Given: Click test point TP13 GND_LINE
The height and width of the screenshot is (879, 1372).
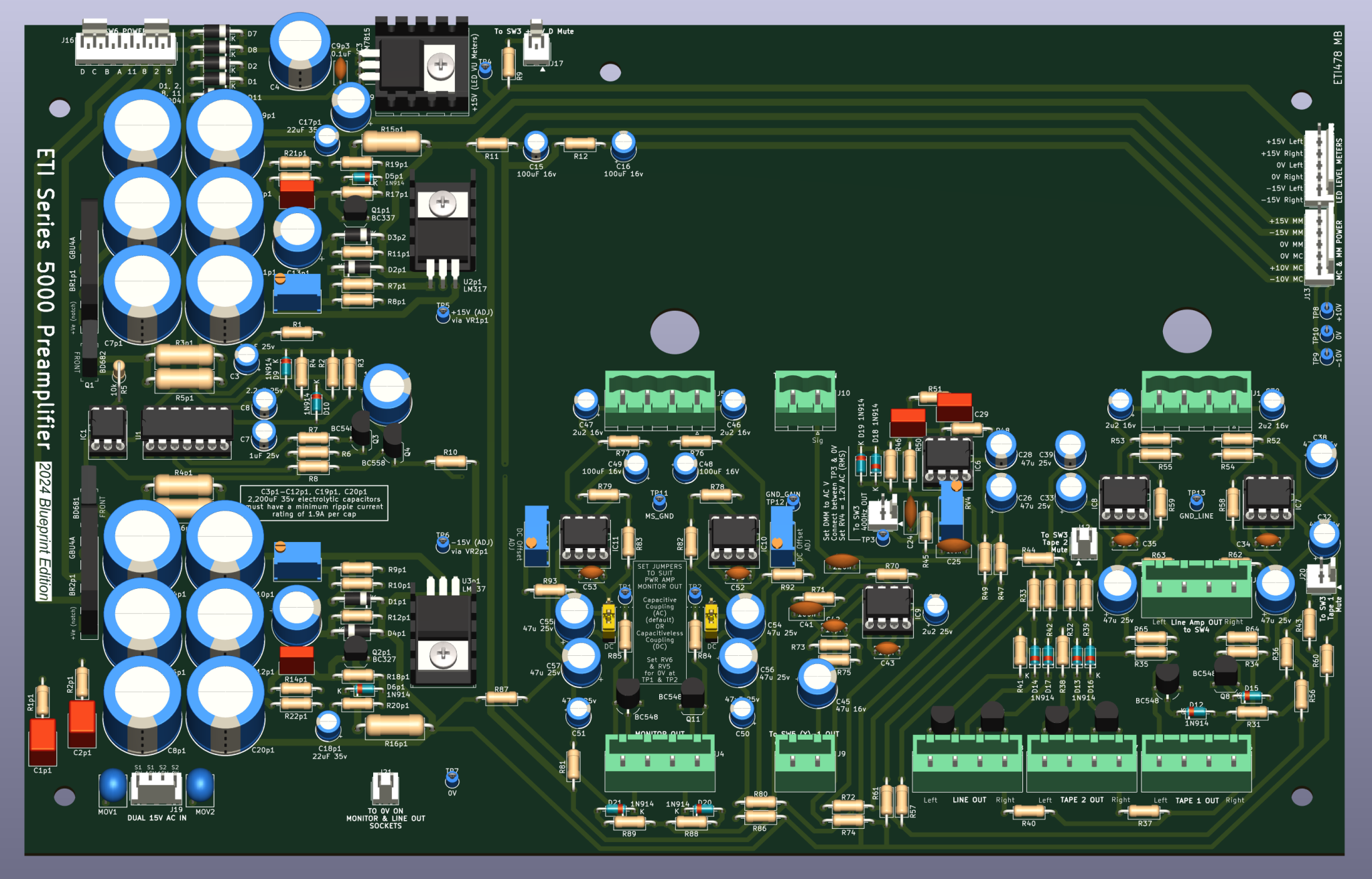Looking at the screenshot, I should 1196,501.
